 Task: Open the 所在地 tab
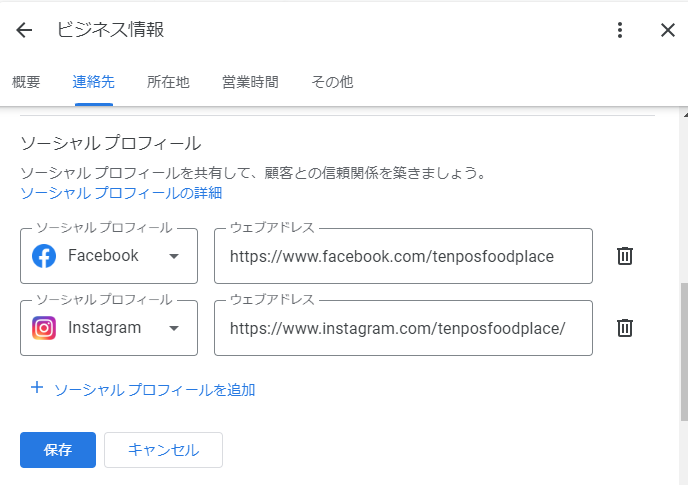(x=168, y=82)
